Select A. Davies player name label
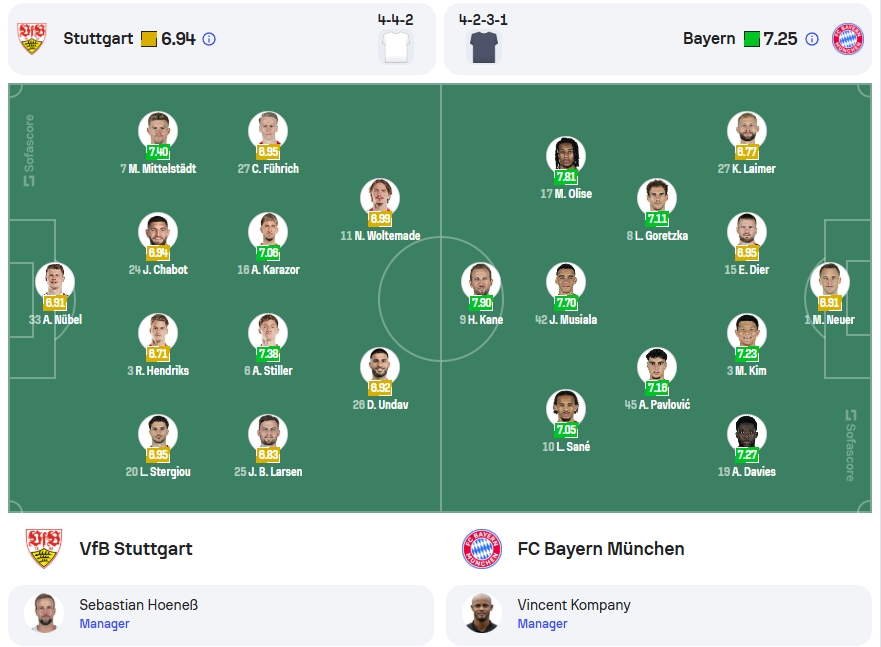881x647 pixels. click(747, 472)
